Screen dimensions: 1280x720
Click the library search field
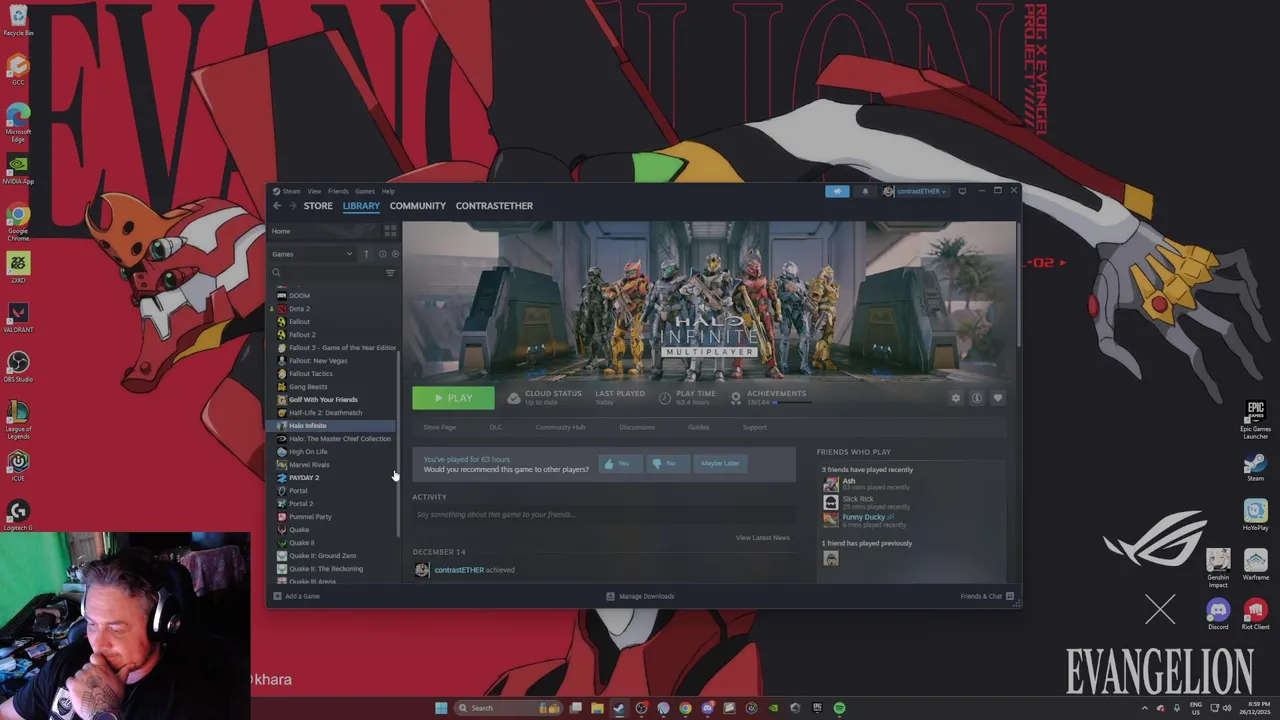click(326, 272)
